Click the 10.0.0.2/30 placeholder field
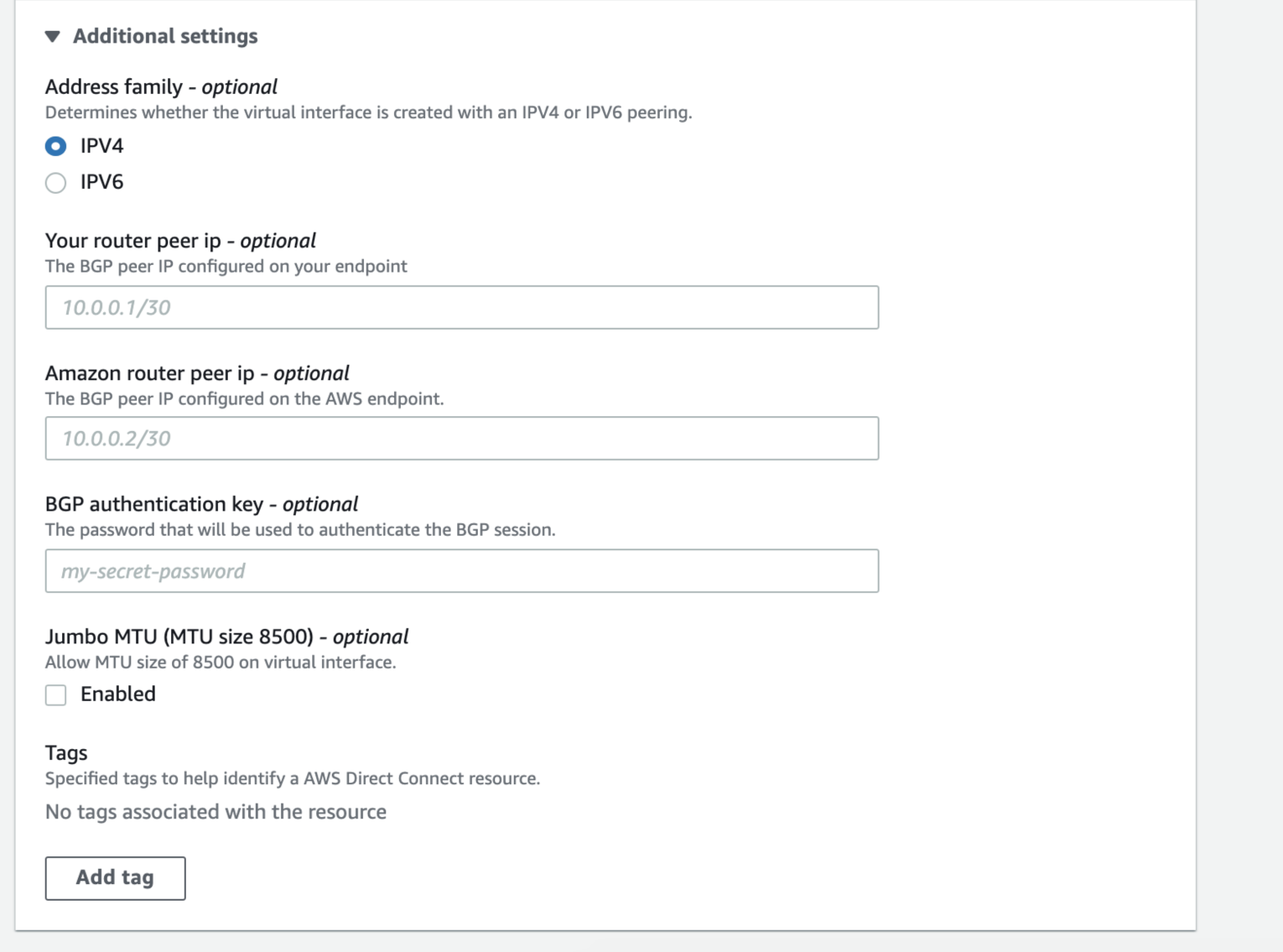 [461, 438]
